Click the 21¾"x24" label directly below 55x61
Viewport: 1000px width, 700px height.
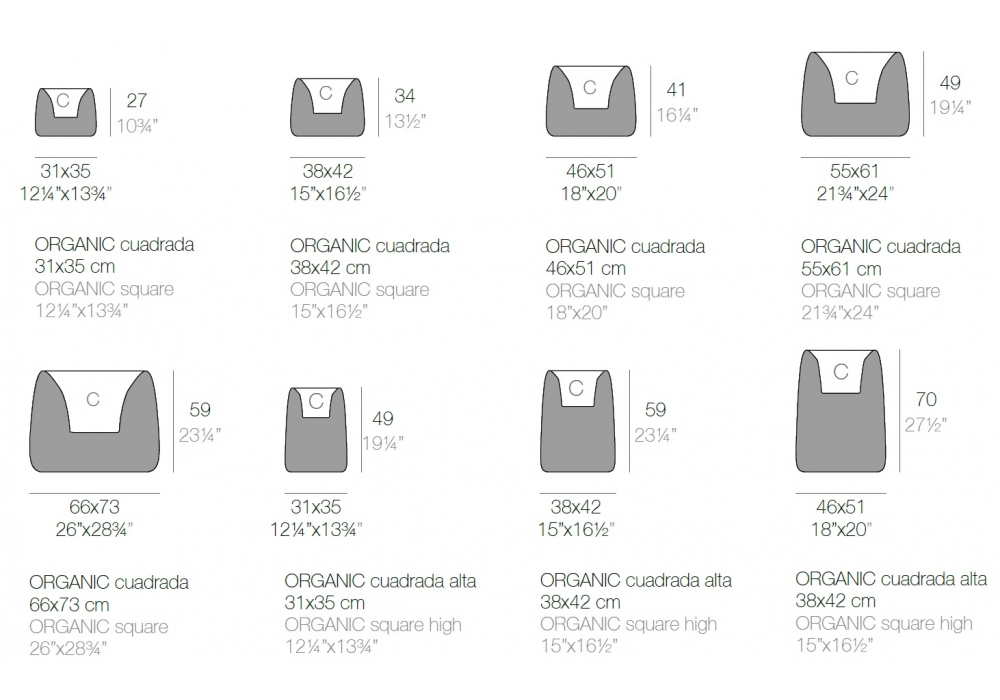pos(854,193)
